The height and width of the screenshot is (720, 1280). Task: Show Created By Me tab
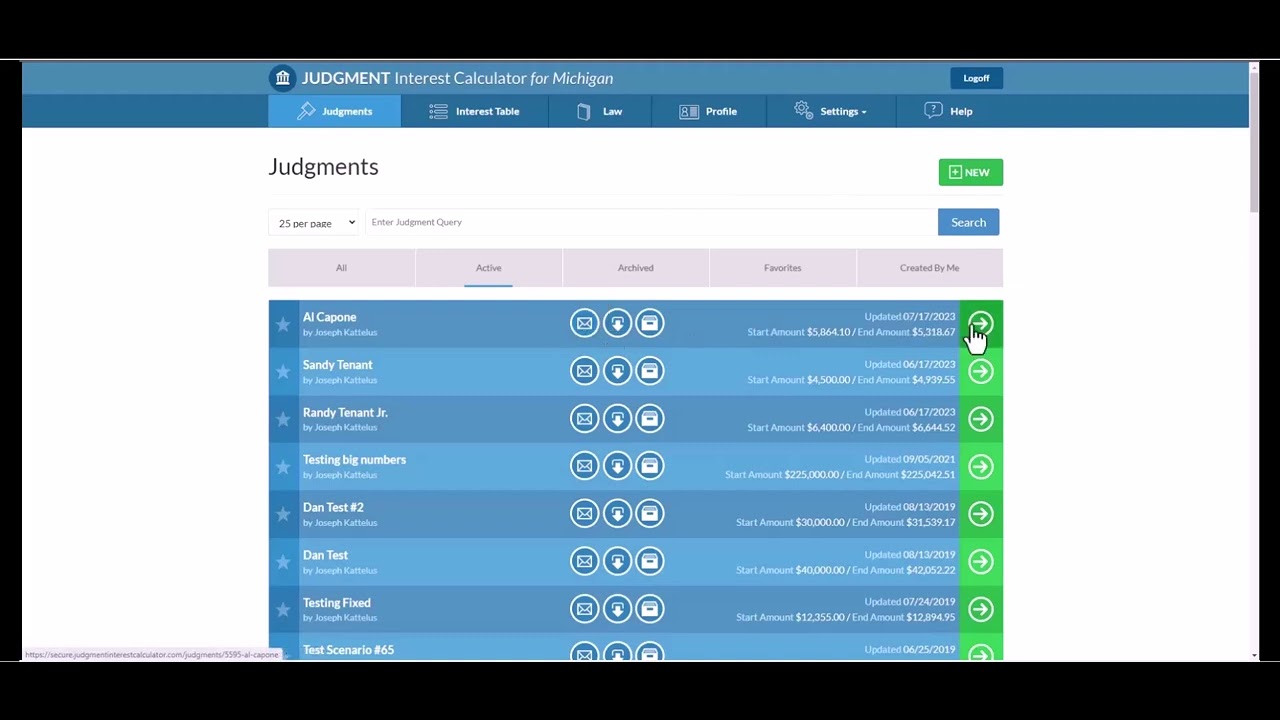click(929, 268)
